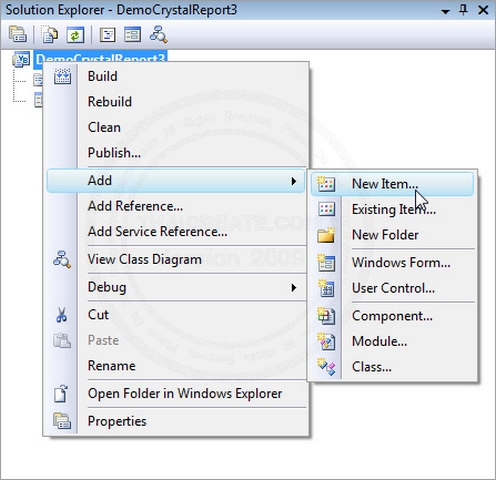
Task: Select Component... in the submenu
Action: 392,316
